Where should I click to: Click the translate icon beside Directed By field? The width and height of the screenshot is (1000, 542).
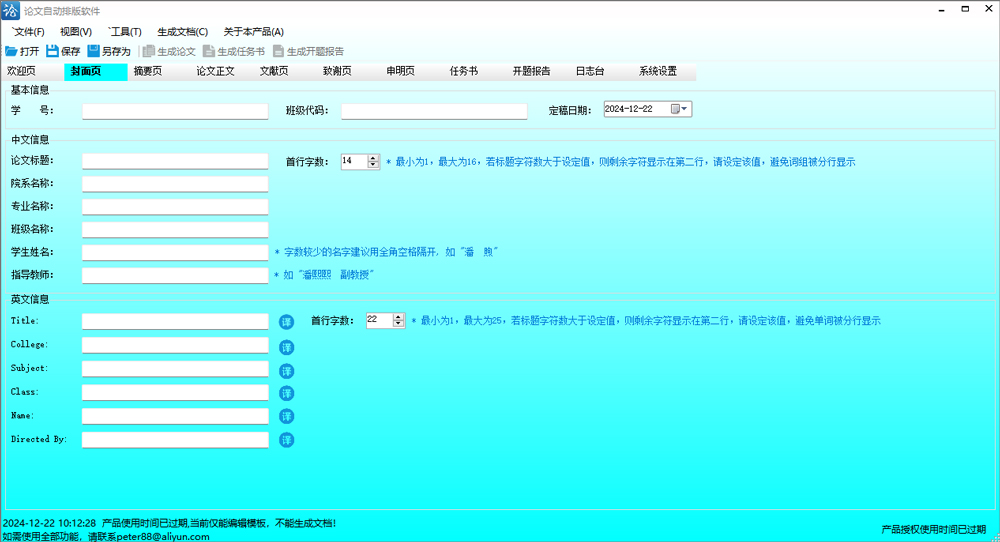point(286,440)
